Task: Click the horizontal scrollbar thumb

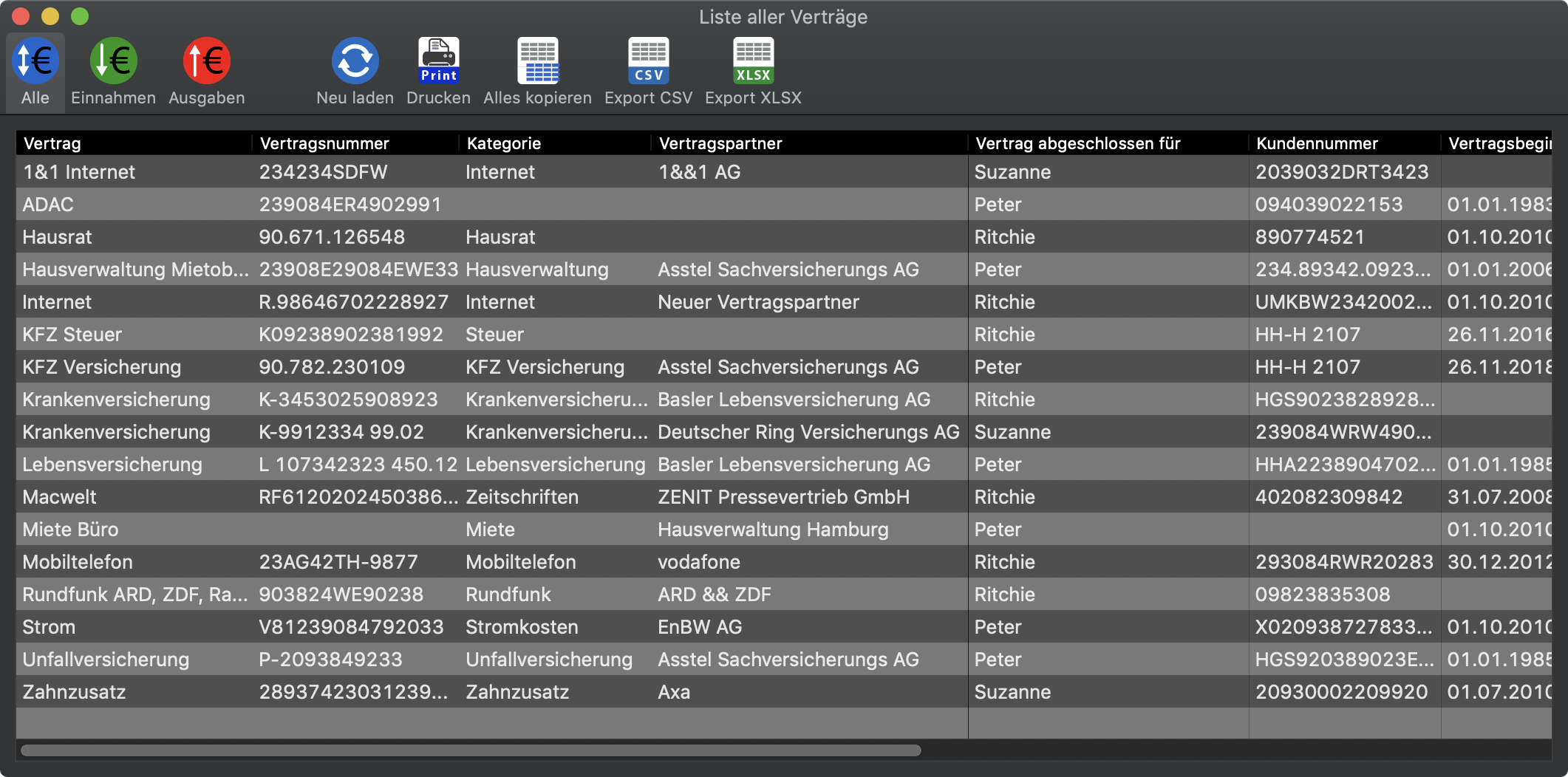Action: pyautogui.click(x=471, y=750)
